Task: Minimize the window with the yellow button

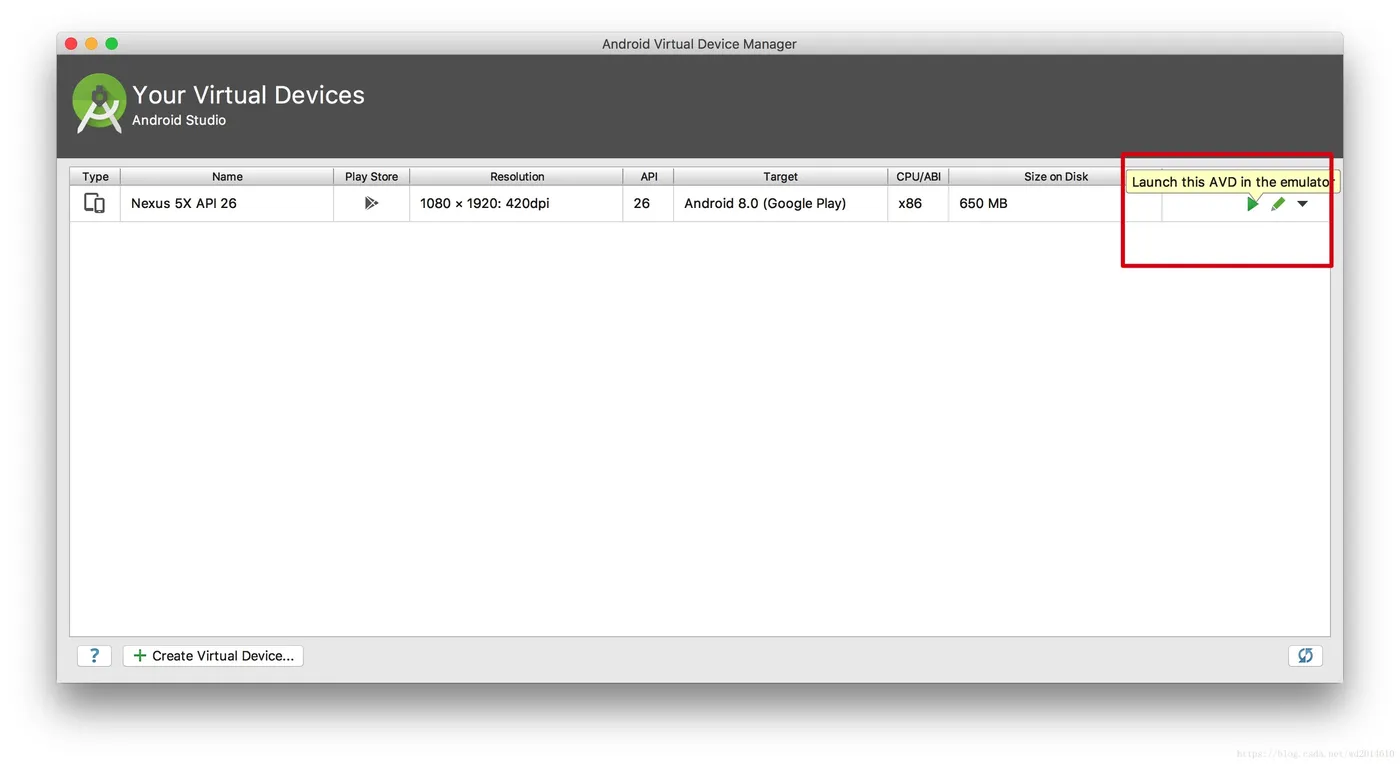Action: click(x=91, y=44)
